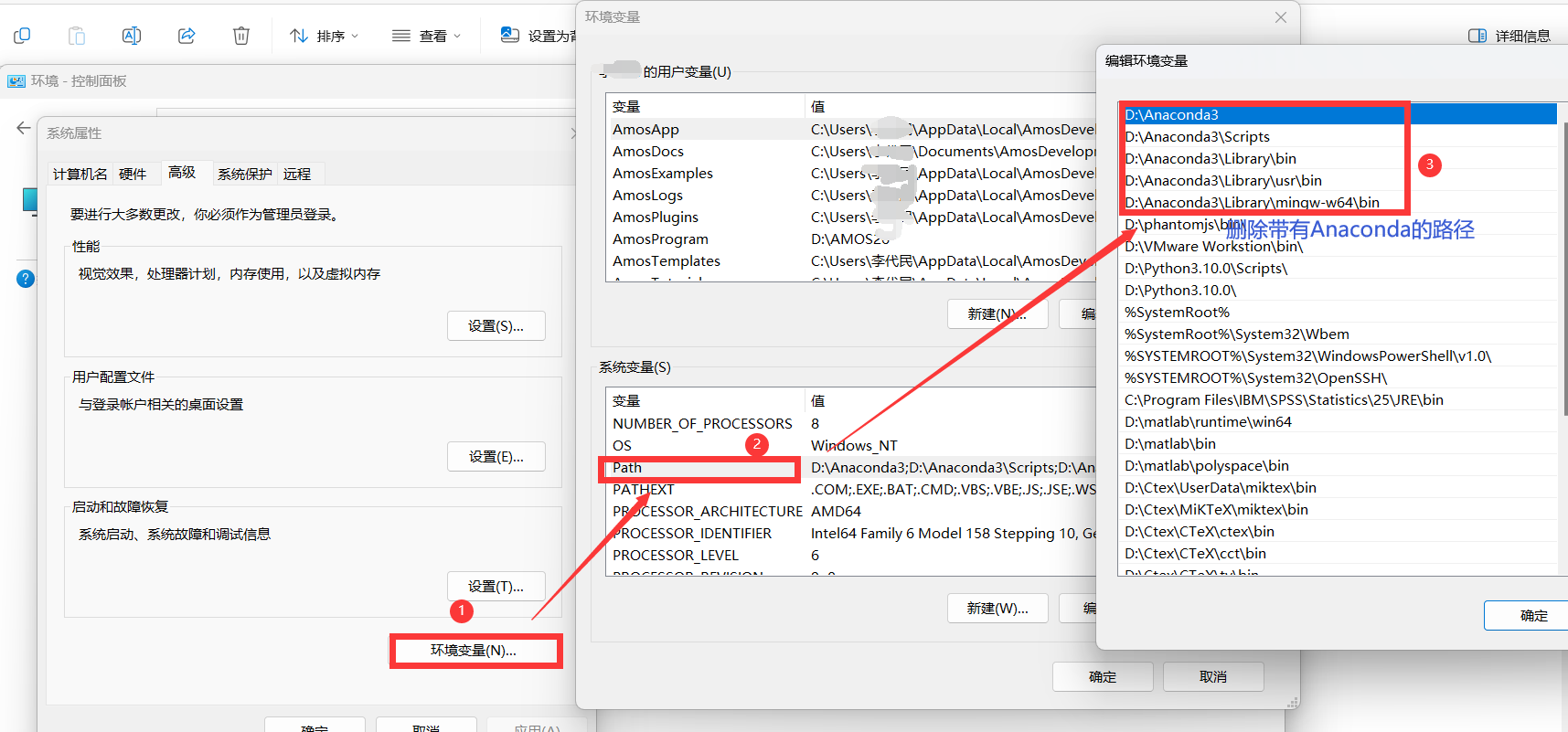The height and width of the screenshot is (732, 1568).
Task: Select AmosPlugins user variable row
Action: [851, 217]
